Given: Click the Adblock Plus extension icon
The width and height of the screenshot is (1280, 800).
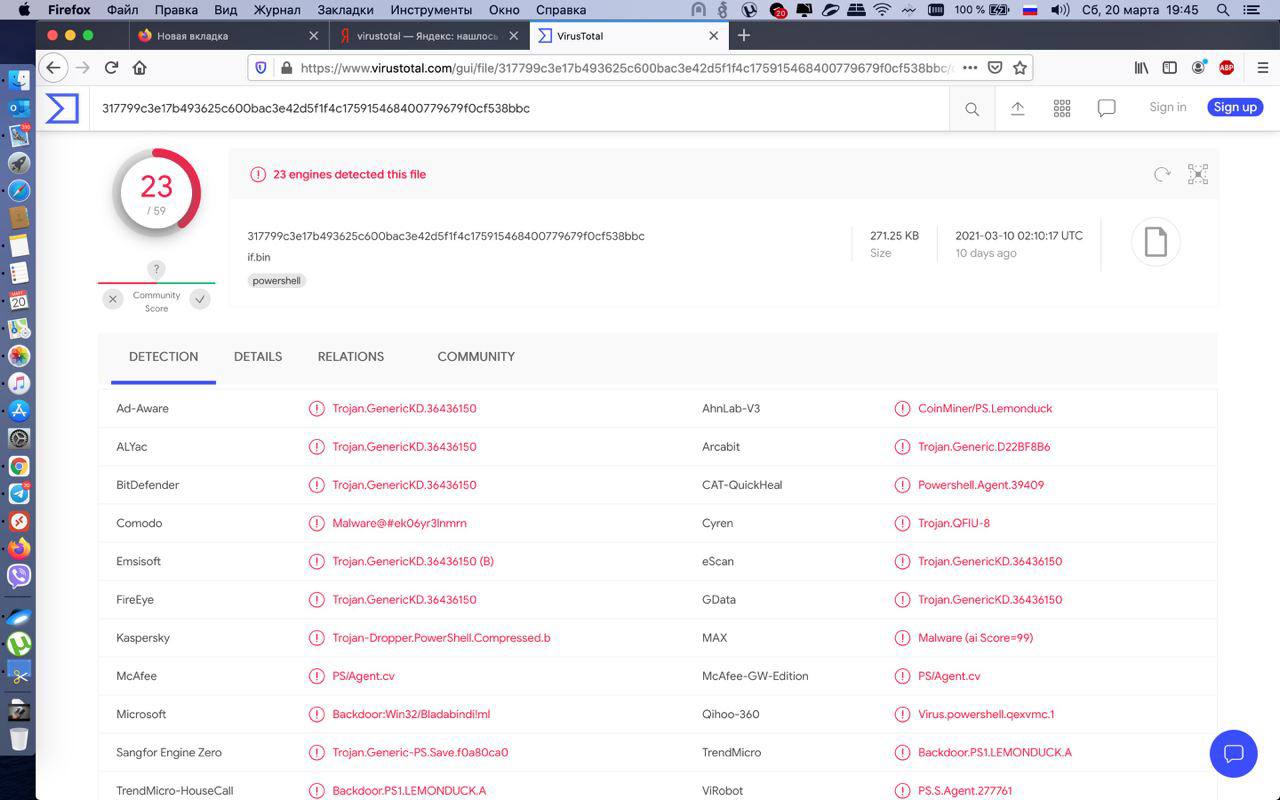Looking at the screenshot, I should [1226, 68].
